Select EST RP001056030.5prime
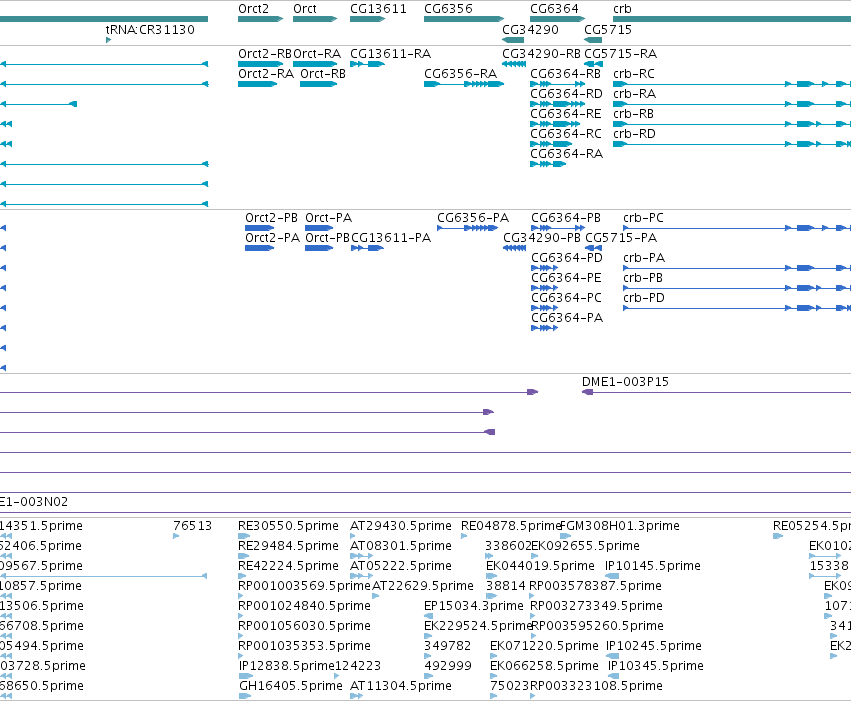Screen dimensions: 851x701 click(x=241, y=636)
